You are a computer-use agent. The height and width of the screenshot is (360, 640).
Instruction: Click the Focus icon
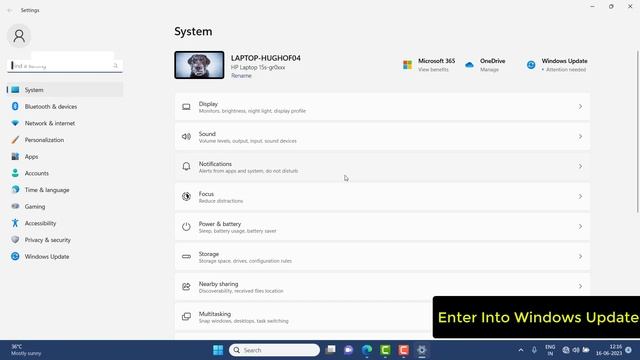186,196
